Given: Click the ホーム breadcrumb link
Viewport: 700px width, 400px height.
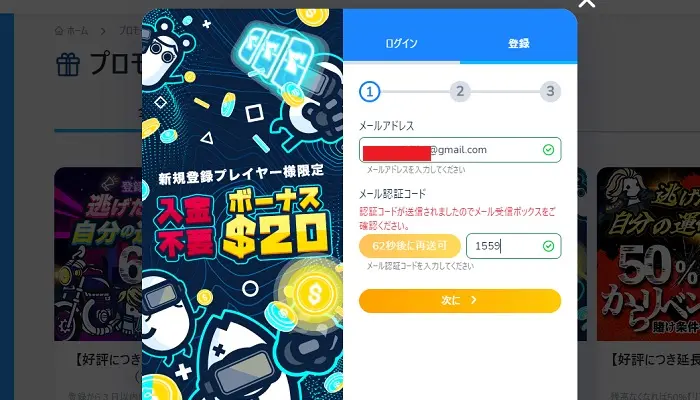Looking at the screenshot, I should pos(78,31).
